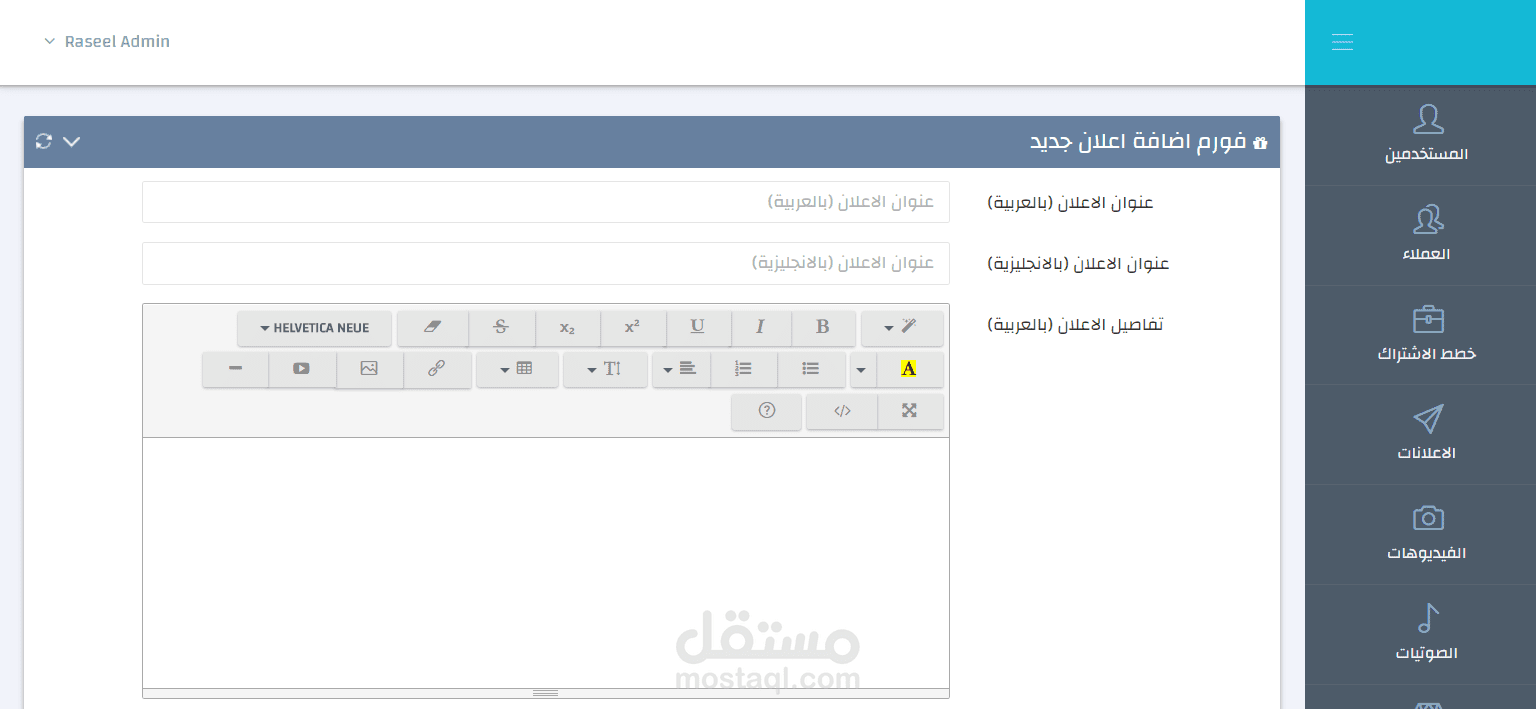The width and height of the screenshot is (1536, 709).
Task: Insert a hyperlink
Action: 436,368
